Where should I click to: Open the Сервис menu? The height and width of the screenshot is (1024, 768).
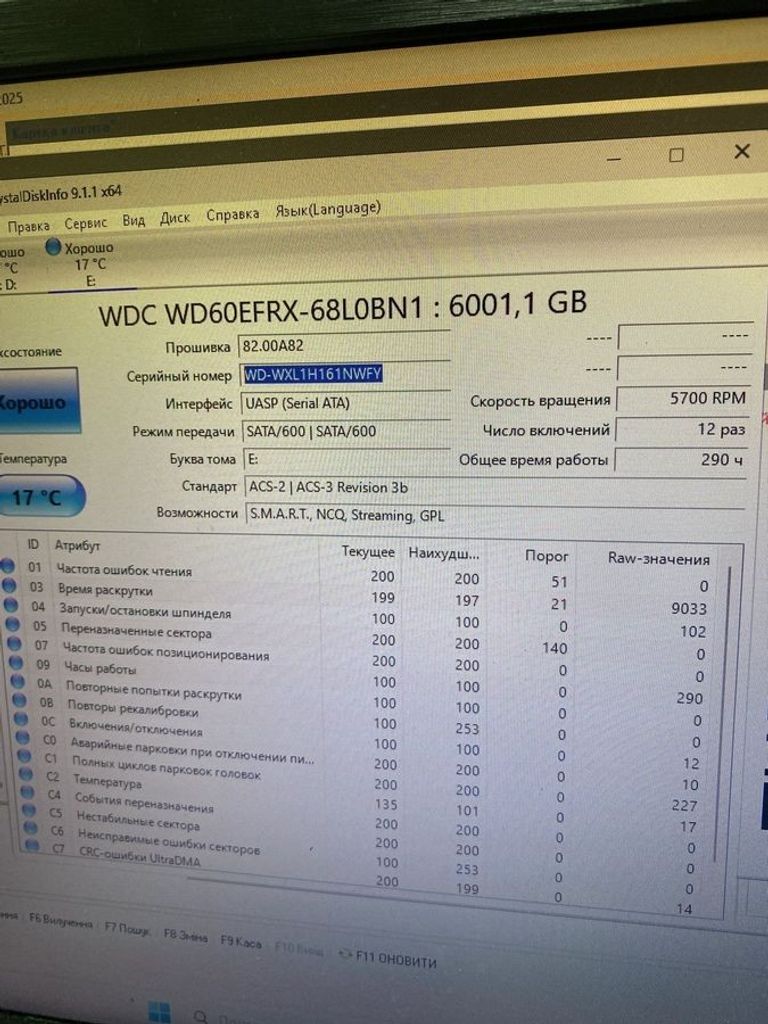click(x=86, y=223)
